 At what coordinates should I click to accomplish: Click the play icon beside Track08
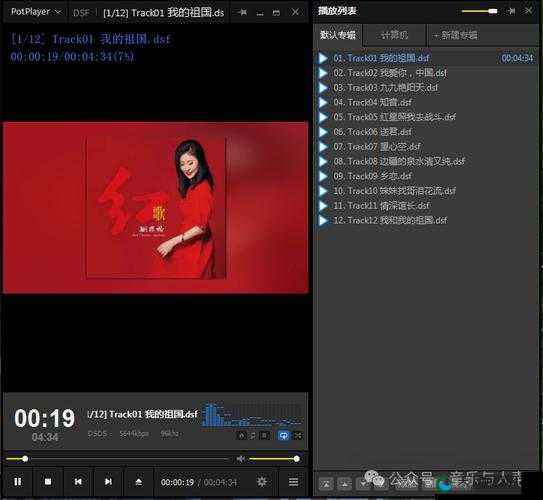click(x=323, y=161)
